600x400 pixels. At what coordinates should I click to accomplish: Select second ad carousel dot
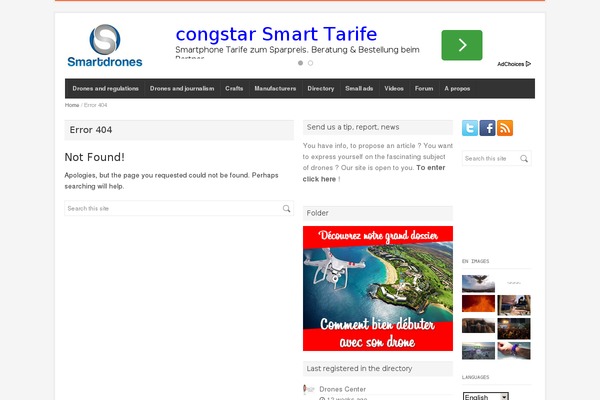[x=310, y=63]
